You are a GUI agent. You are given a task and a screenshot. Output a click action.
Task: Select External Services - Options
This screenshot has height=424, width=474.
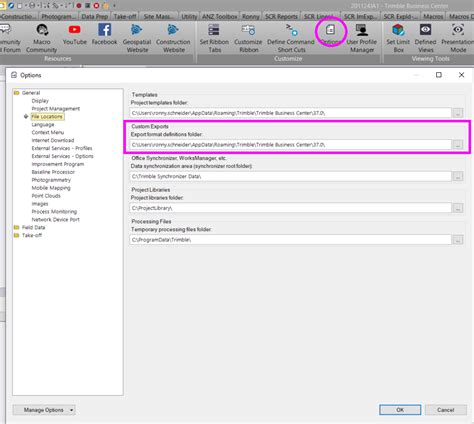[63, 156]
